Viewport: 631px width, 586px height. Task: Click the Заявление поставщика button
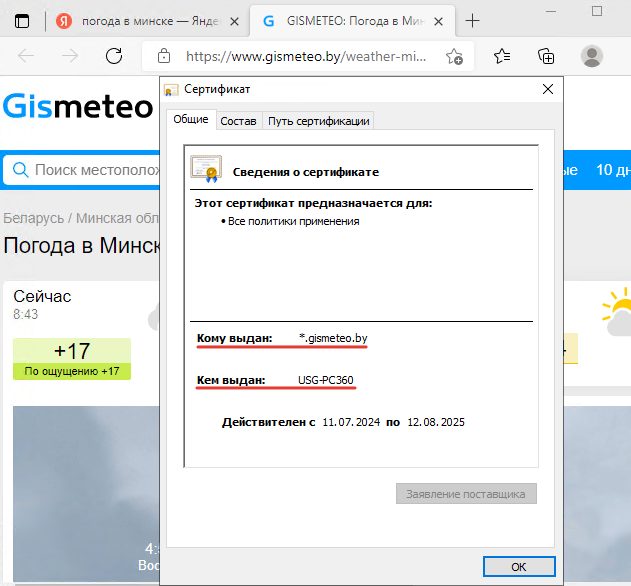(466, 493)
